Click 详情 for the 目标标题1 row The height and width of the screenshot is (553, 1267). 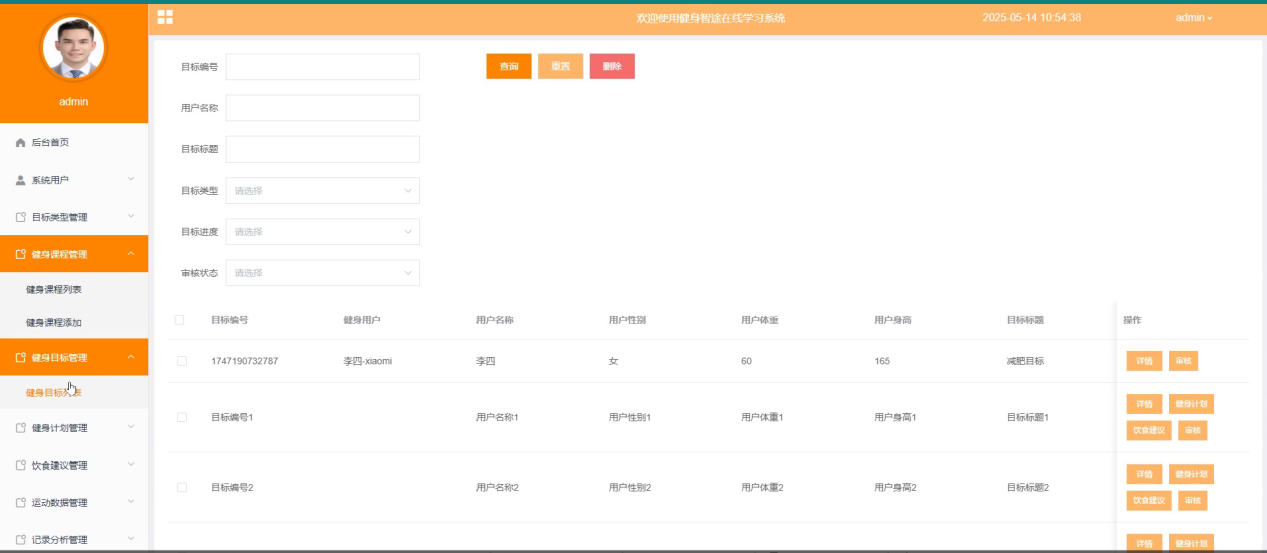pos(1144,404)
